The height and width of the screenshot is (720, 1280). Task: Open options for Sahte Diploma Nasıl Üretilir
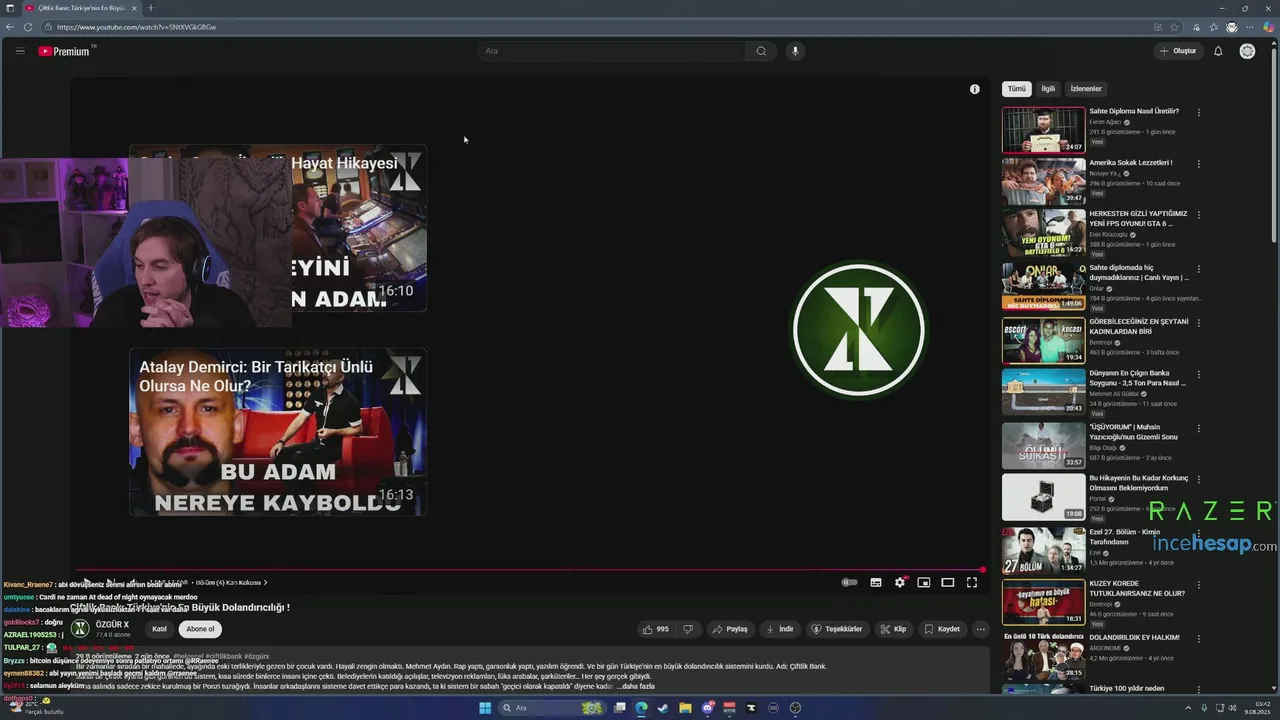point(1198,112)
